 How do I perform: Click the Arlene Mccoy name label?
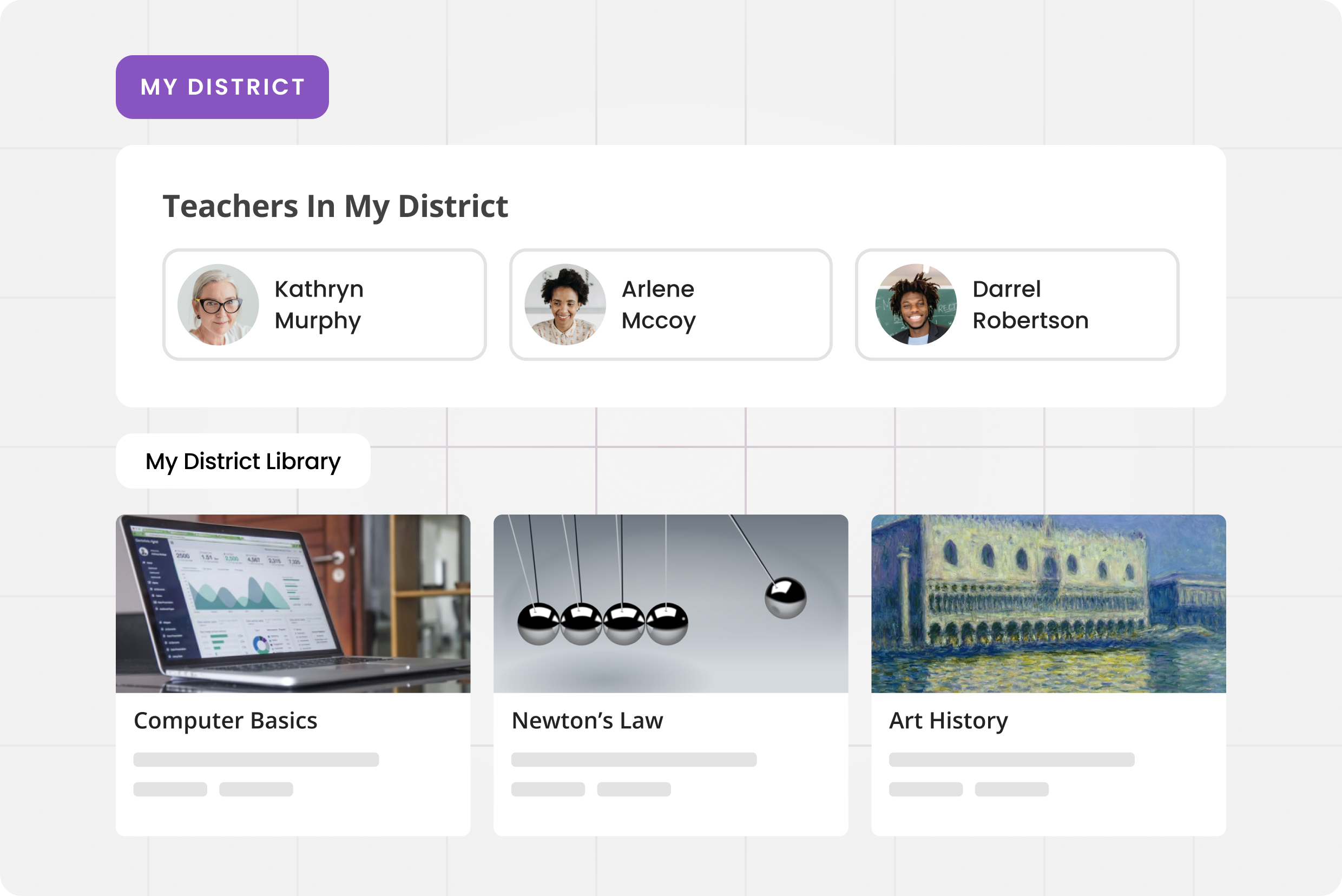coord(658,305)
